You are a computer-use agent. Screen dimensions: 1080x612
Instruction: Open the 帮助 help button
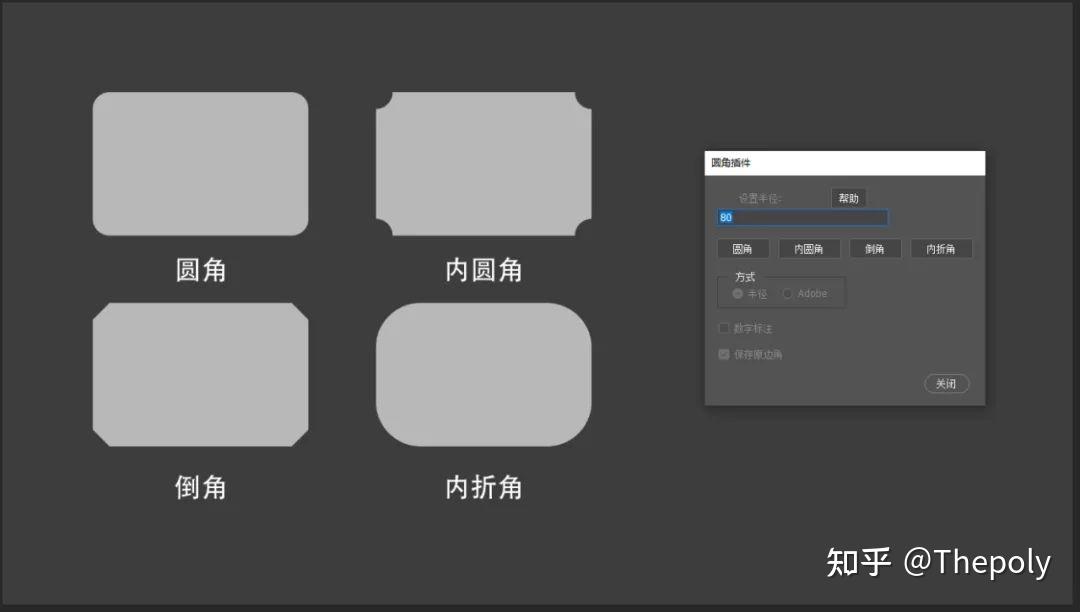(x=849, y=197)
